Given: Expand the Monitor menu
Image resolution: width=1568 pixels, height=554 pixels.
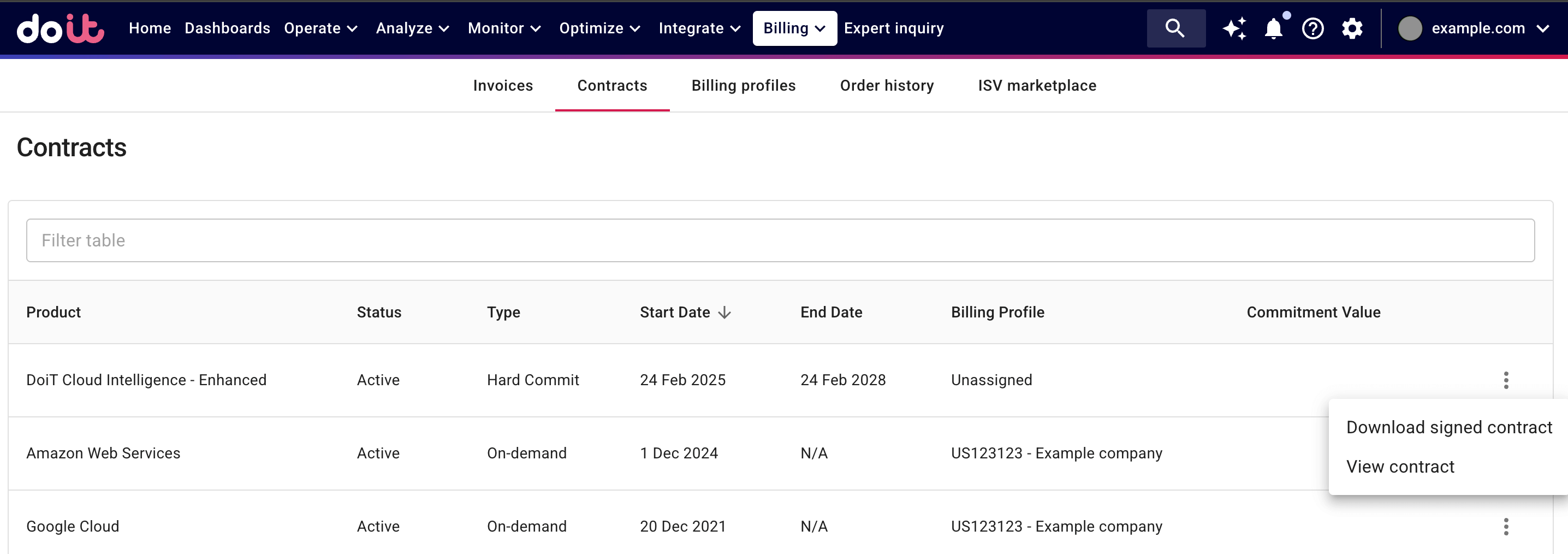Looking at the screenshot, I should tap(504, 28).
